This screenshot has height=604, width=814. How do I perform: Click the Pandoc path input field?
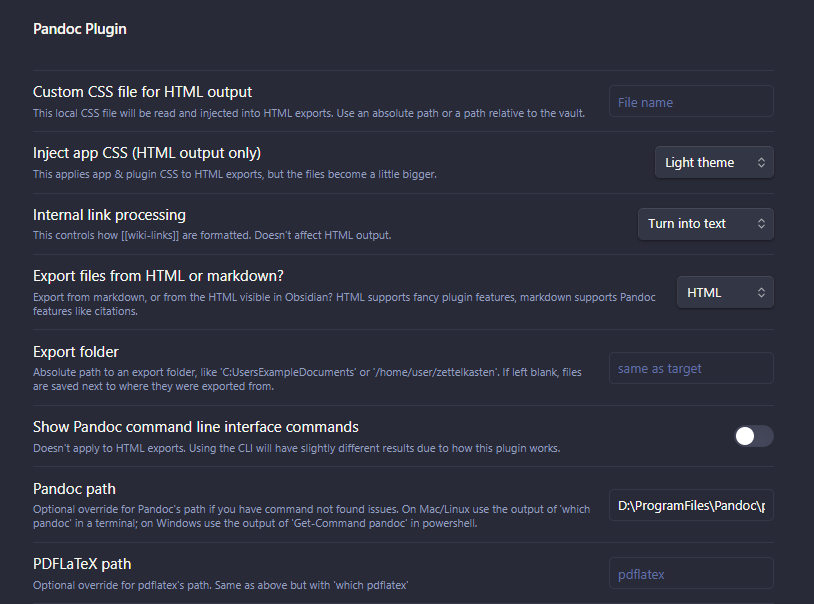tap(691, 505)
